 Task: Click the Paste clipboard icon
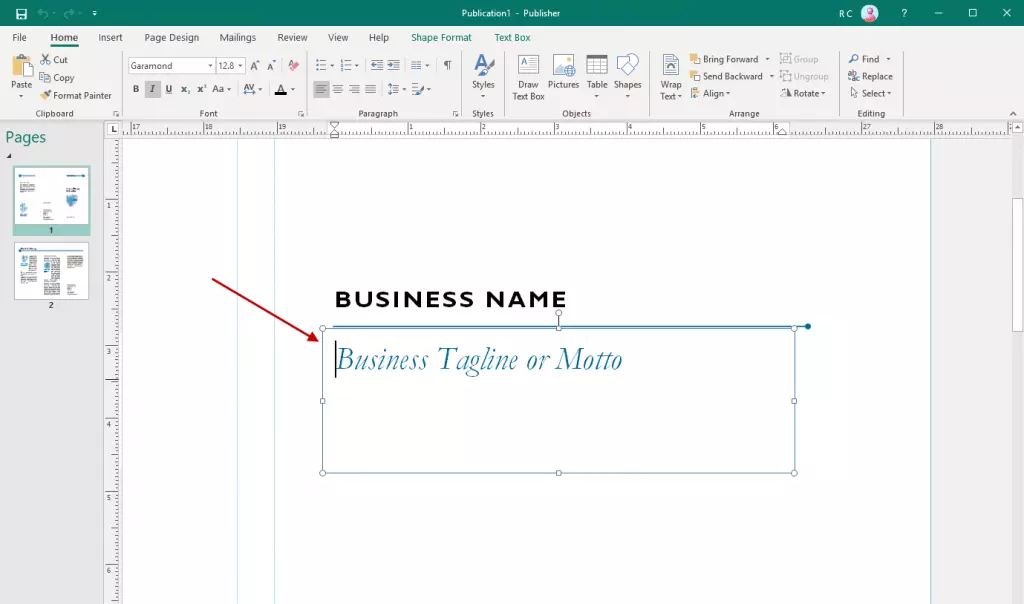pos(22,67)
